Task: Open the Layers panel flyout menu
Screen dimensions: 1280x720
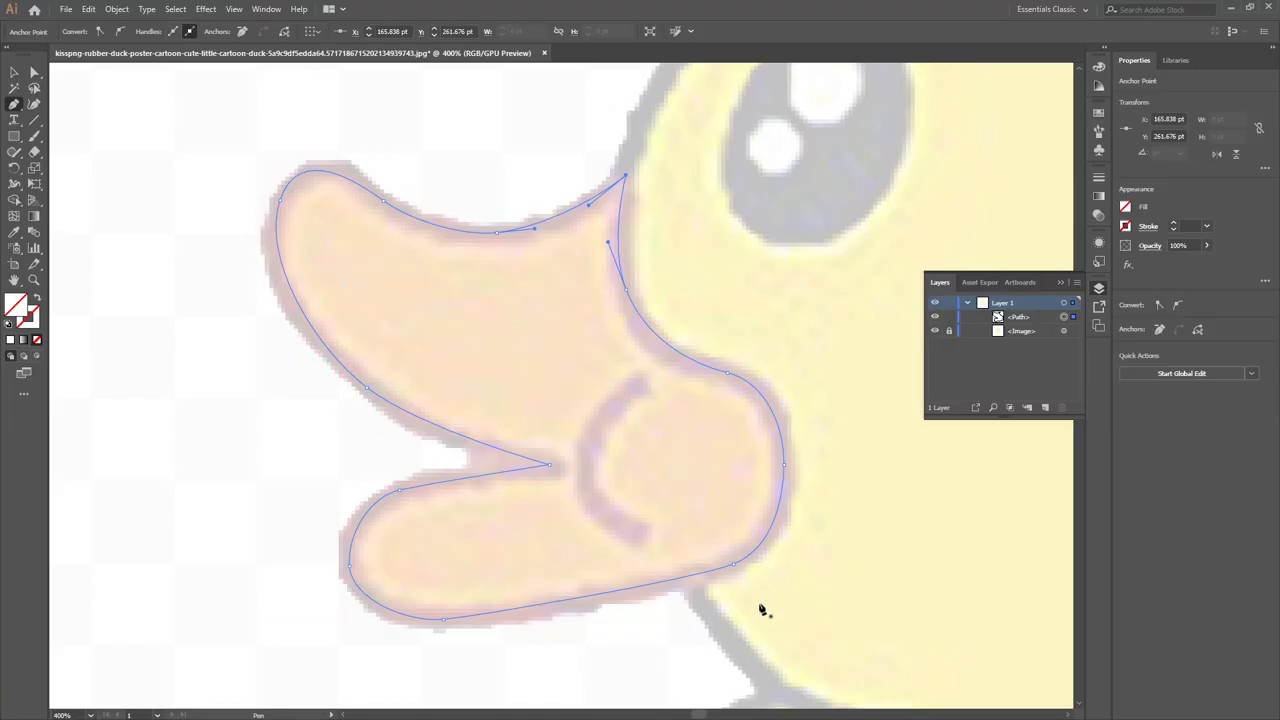Action: pyautogui.click(x=1076, y=282)
